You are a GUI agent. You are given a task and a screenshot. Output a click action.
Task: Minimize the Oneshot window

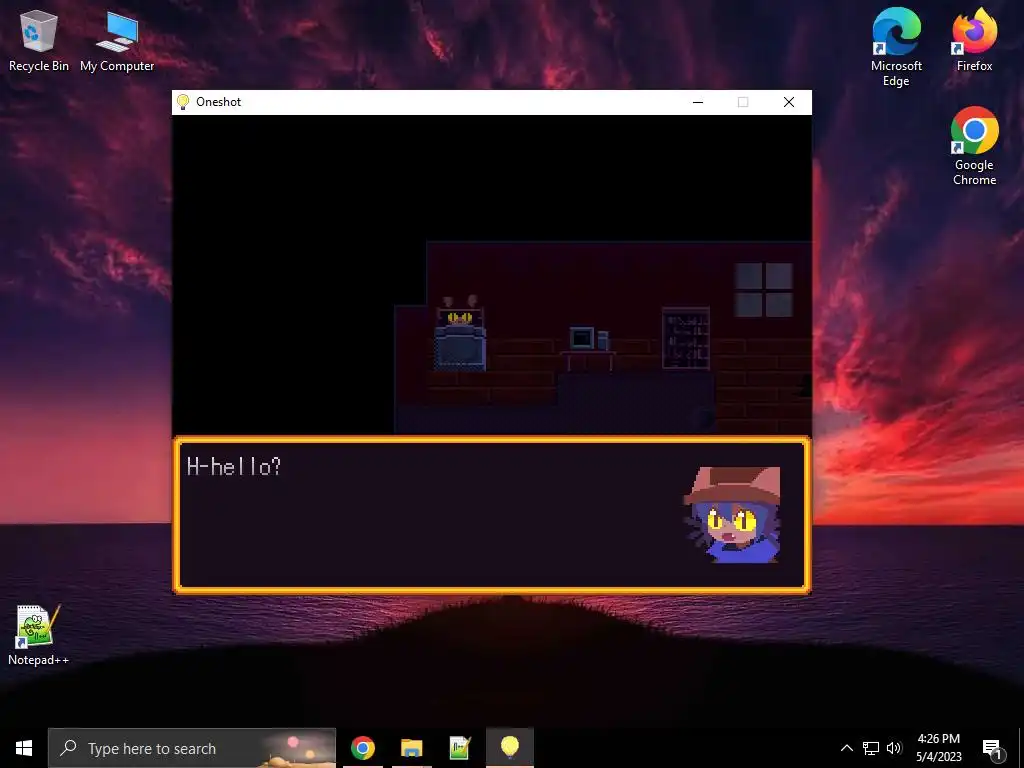697,102
